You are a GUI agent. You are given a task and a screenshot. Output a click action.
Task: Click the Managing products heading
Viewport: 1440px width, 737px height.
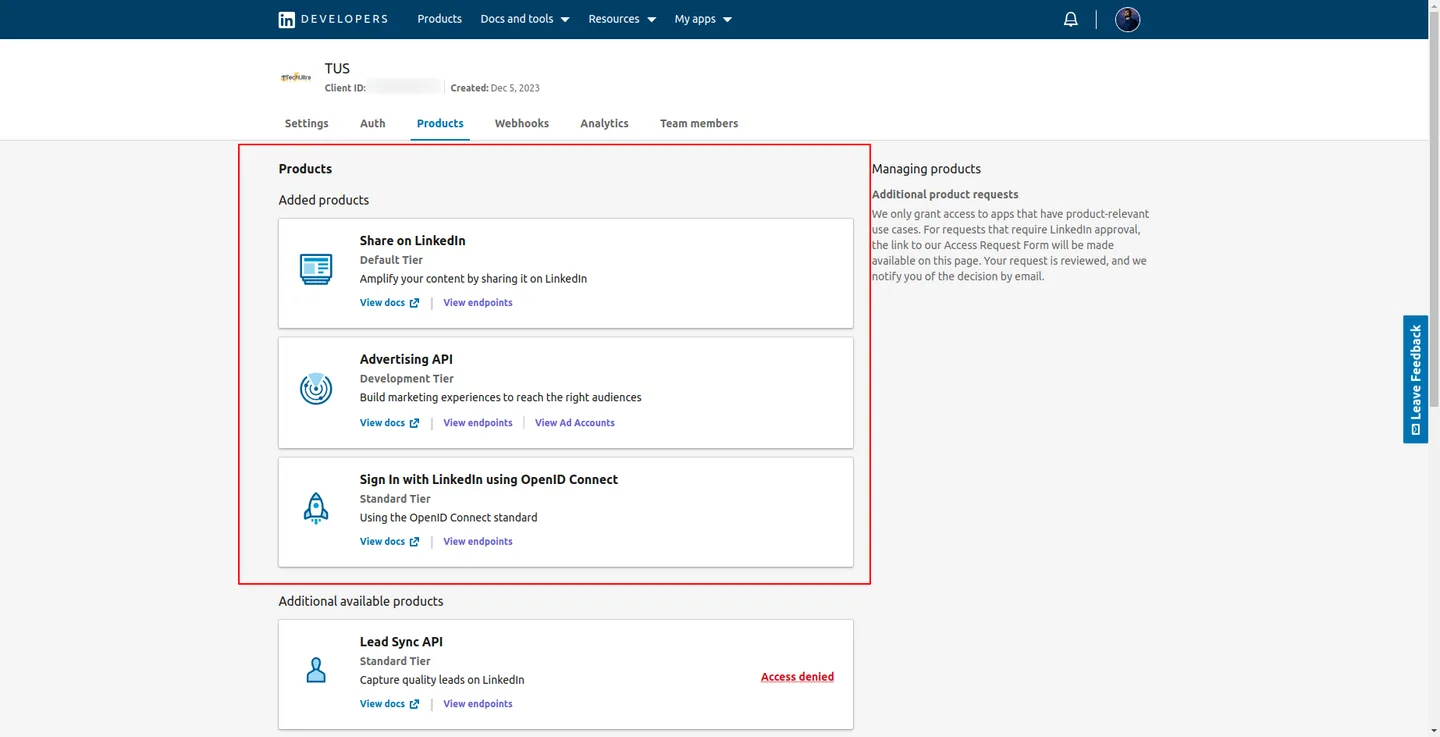pyautogui.click(x=926, y=169)
